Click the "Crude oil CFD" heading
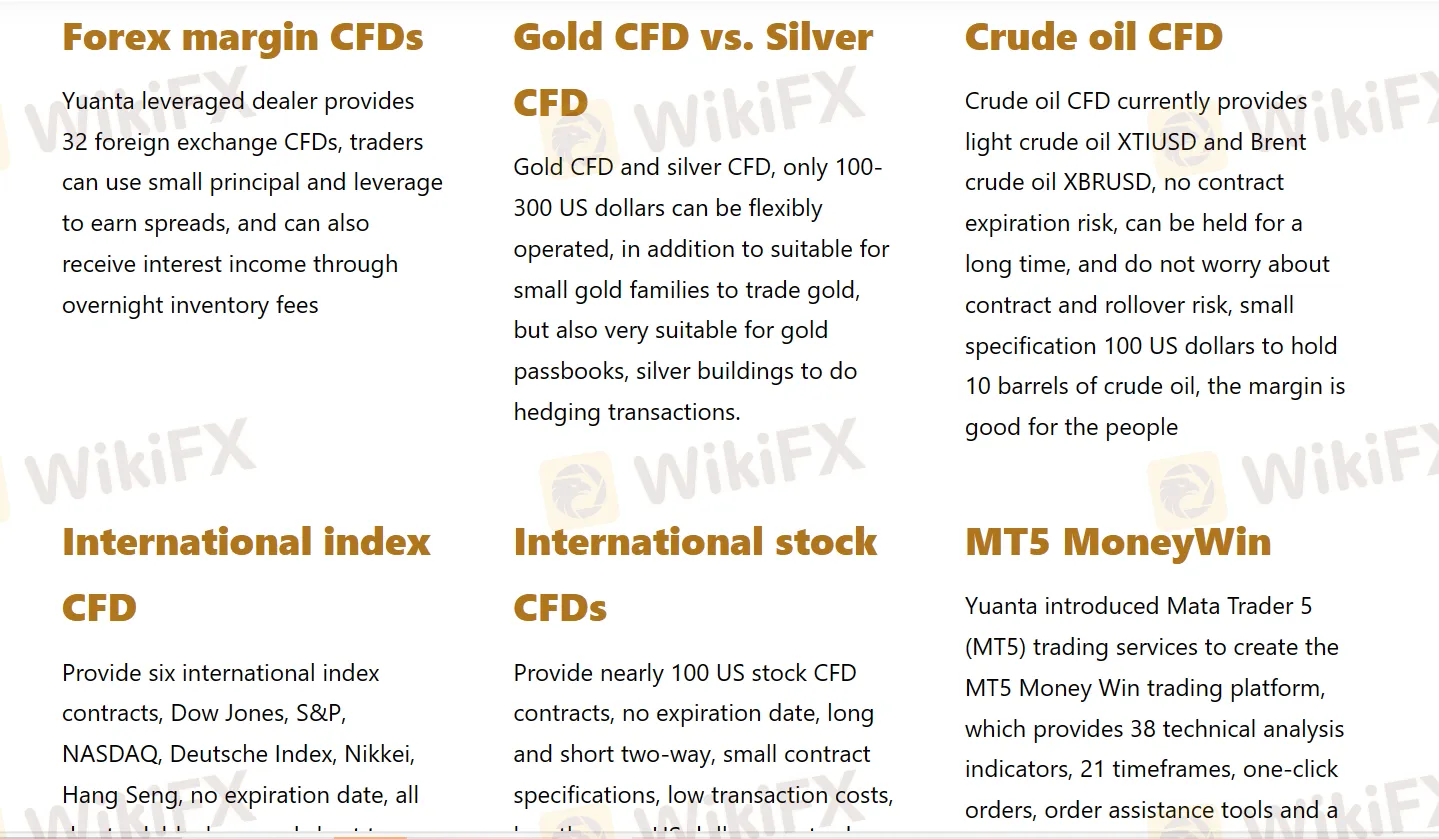The height and width of the screenshot is (839, 1439). 1093,38
